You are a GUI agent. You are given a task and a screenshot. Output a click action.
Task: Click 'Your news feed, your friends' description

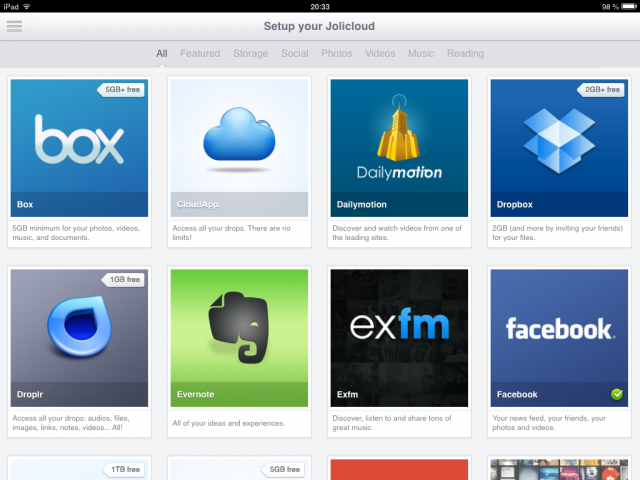(x=549, y=423)
